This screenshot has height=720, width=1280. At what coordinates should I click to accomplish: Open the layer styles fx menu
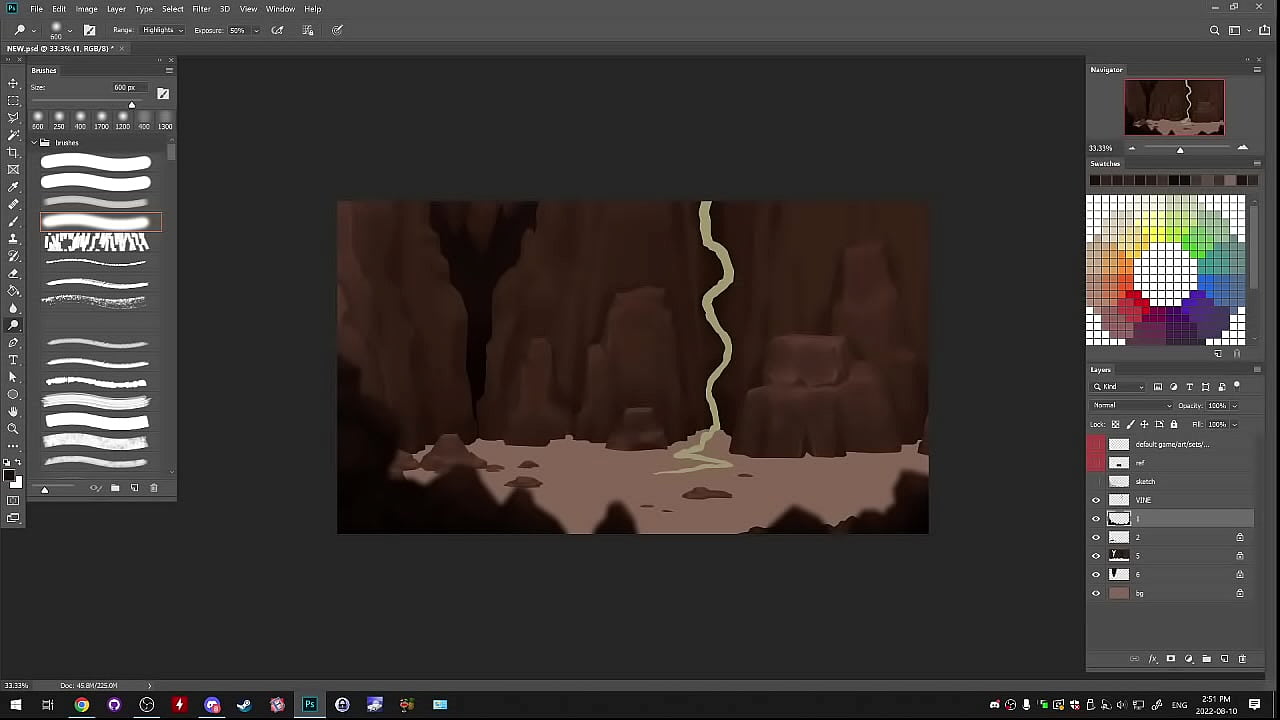1152,659
